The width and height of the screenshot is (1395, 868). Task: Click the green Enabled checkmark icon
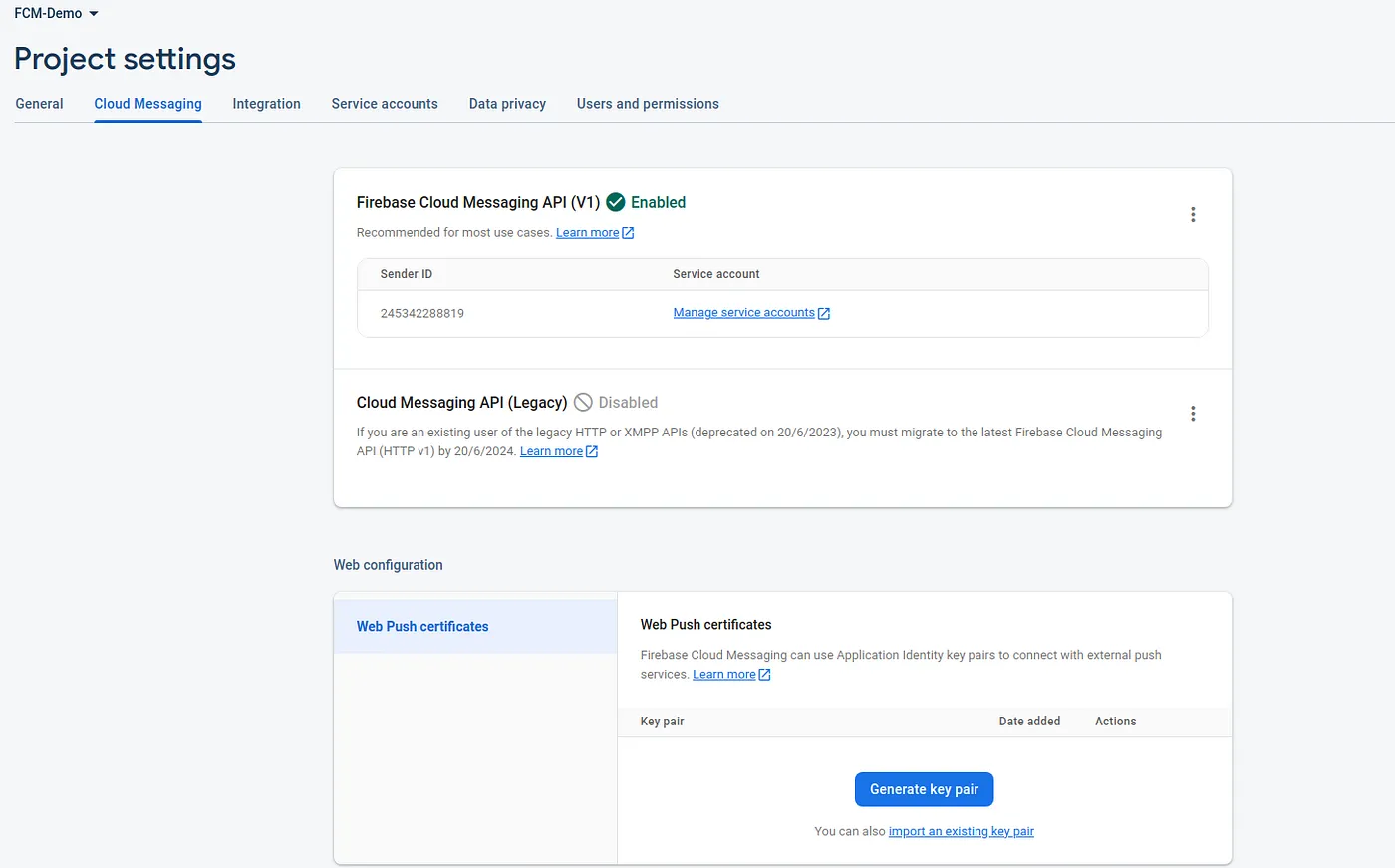tap(616, 202)
